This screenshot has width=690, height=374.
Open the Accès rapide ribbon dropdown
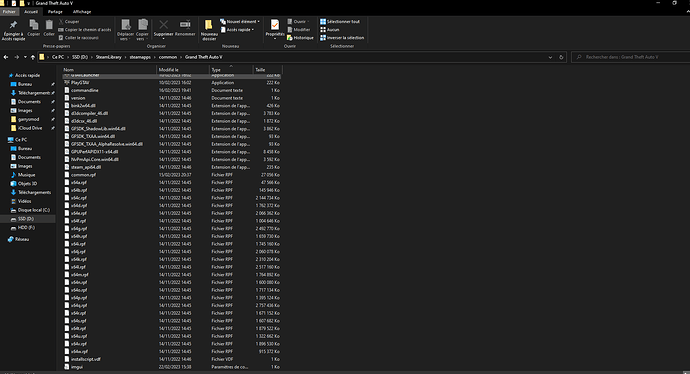click(238, 29)
